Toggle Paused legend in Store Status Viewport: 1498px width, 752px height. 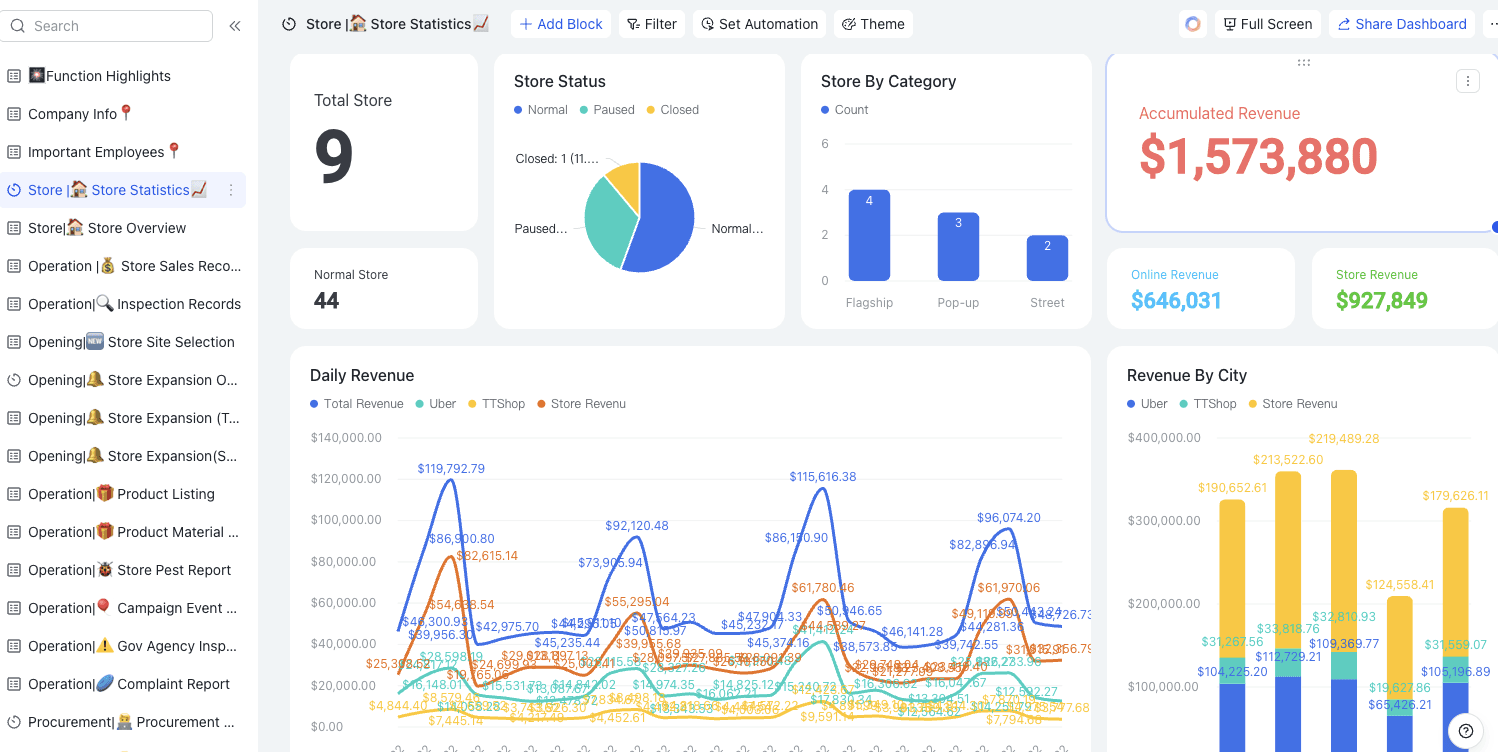click(x=607, y=110)
